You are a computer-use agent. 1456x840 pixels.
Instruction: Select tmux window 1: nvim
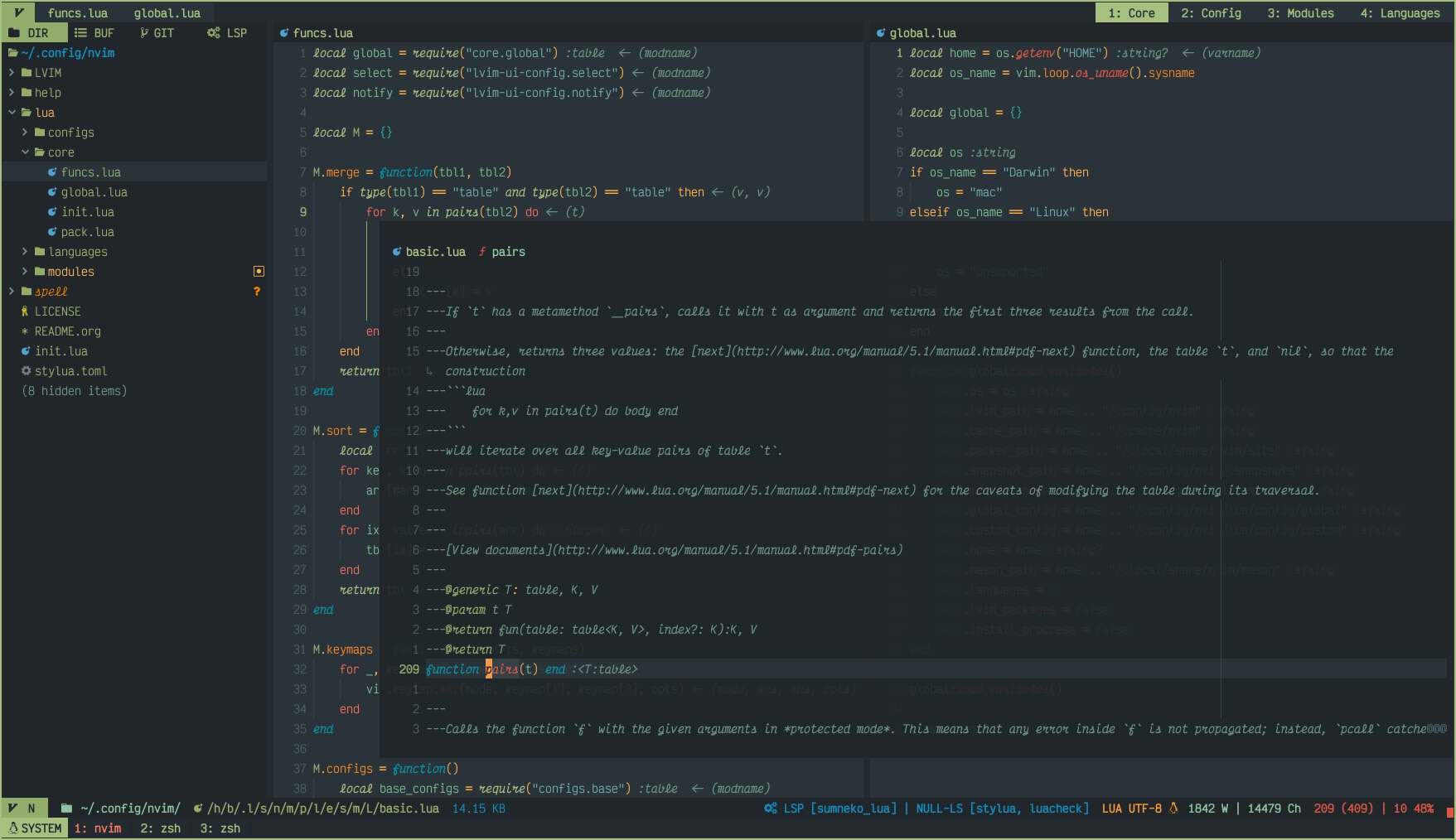pos(98,828)
